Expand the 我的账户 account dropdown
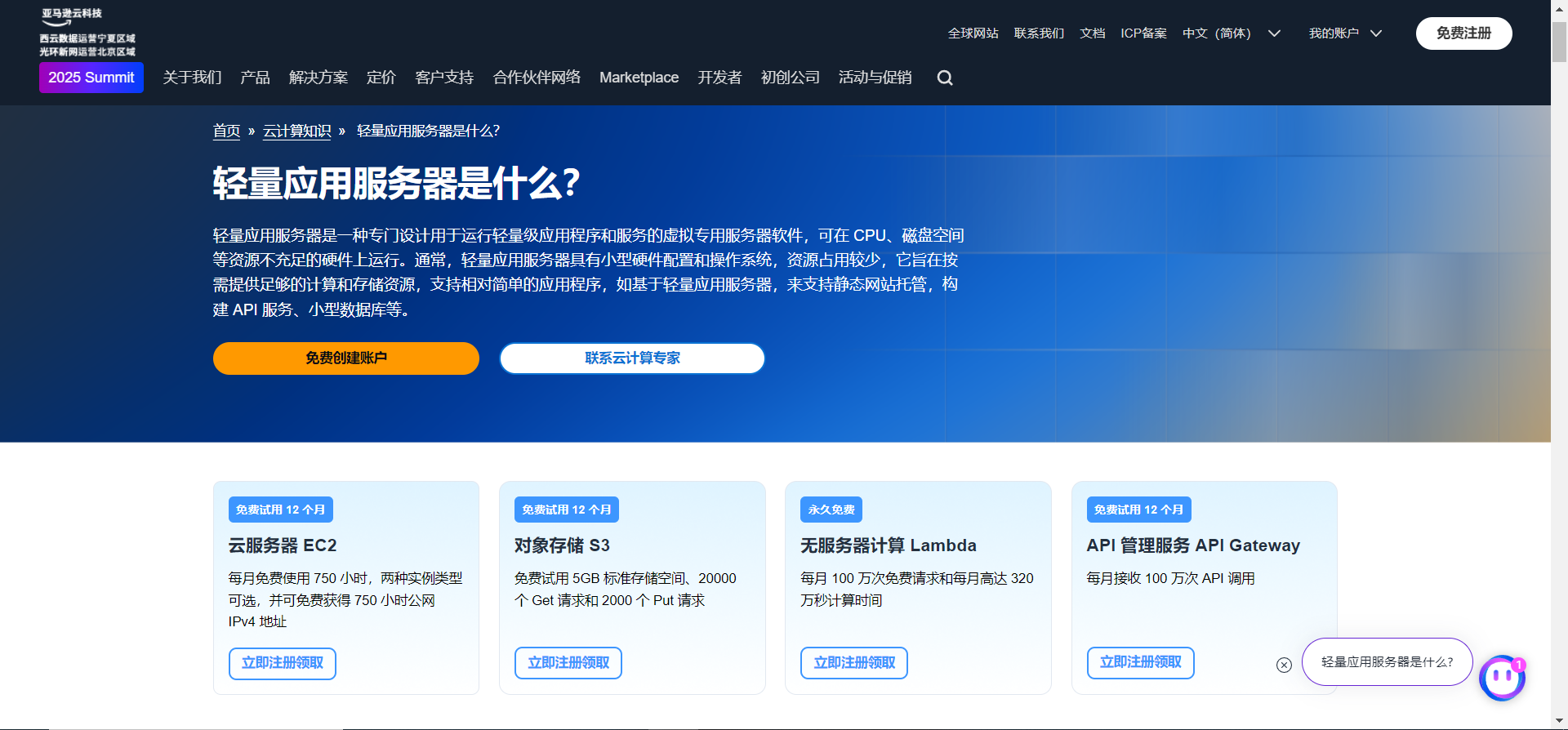1568x730 pixels. pyautogui.click(x=1345, y=33)
